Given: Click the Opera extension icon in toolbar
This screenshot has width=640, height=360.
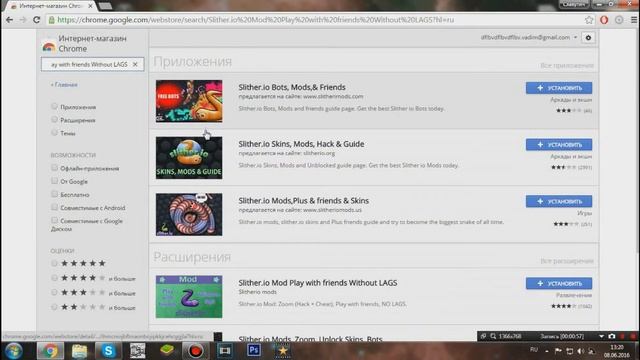Looking at the screenshot, I should pyautogui.click(x=604, y=20).
